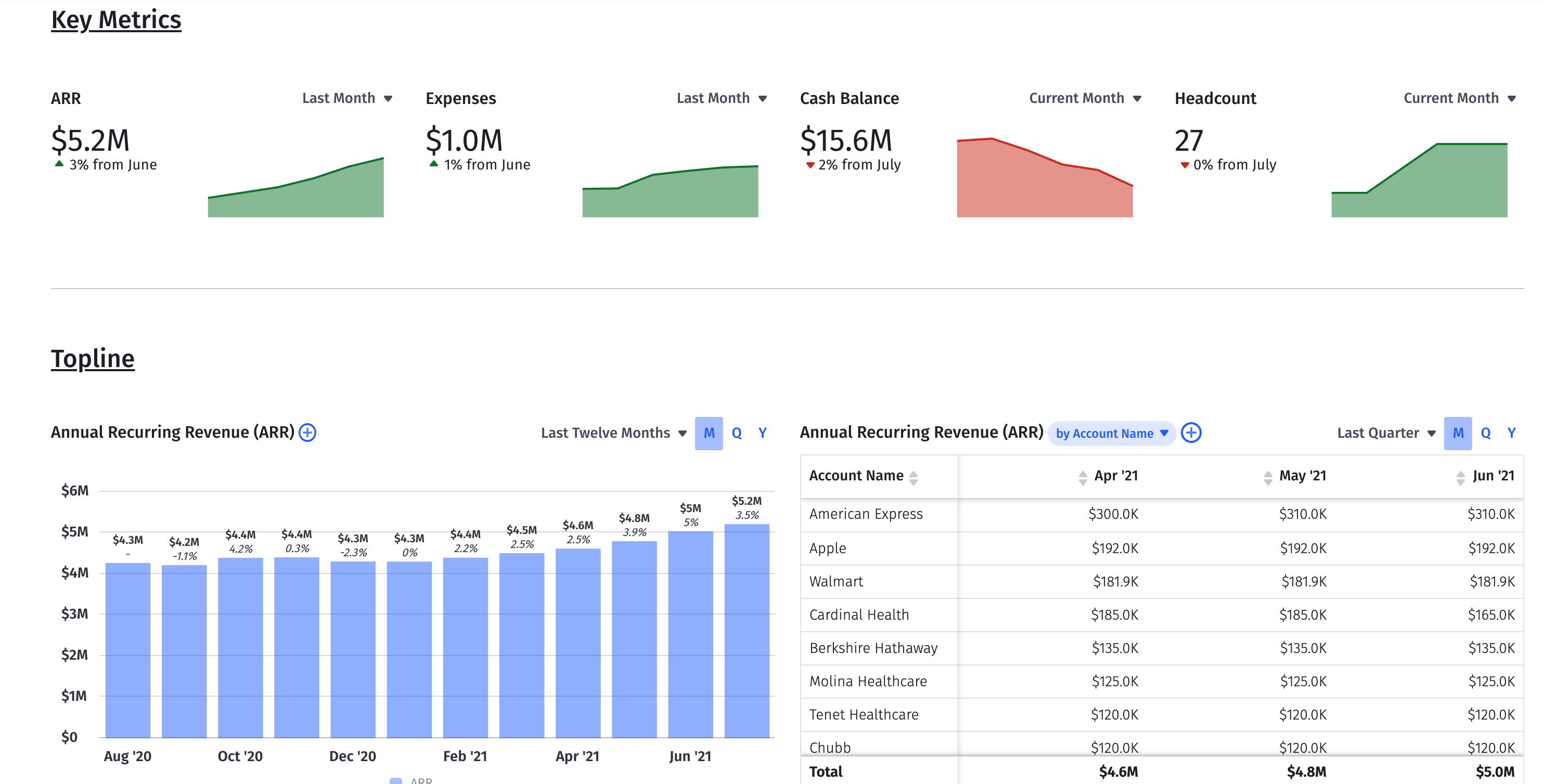The width and height of the screenshot is (1544, 784).
Task: Click the Topline section heading
Action: click(93, 358)
